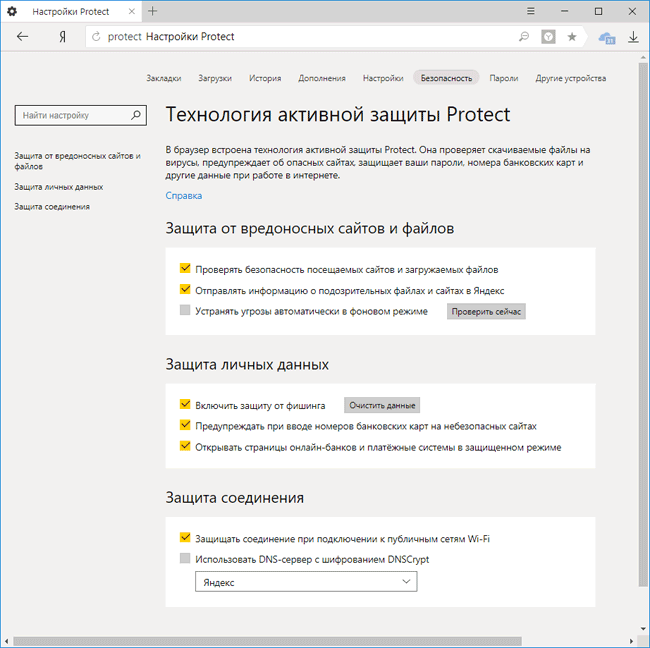Click the Очистить данные button

pyautogui.click(x=382, y=405)
